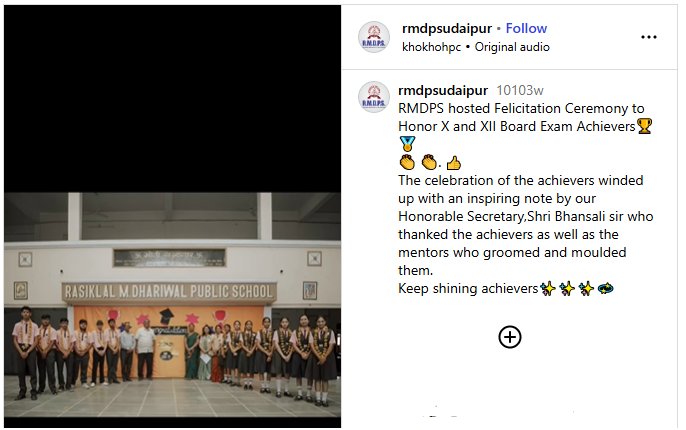The height and width of the screenshot is (430, 686).
Task: Open the rmdpsudaipur username in the header
Action: click(447, 28)
